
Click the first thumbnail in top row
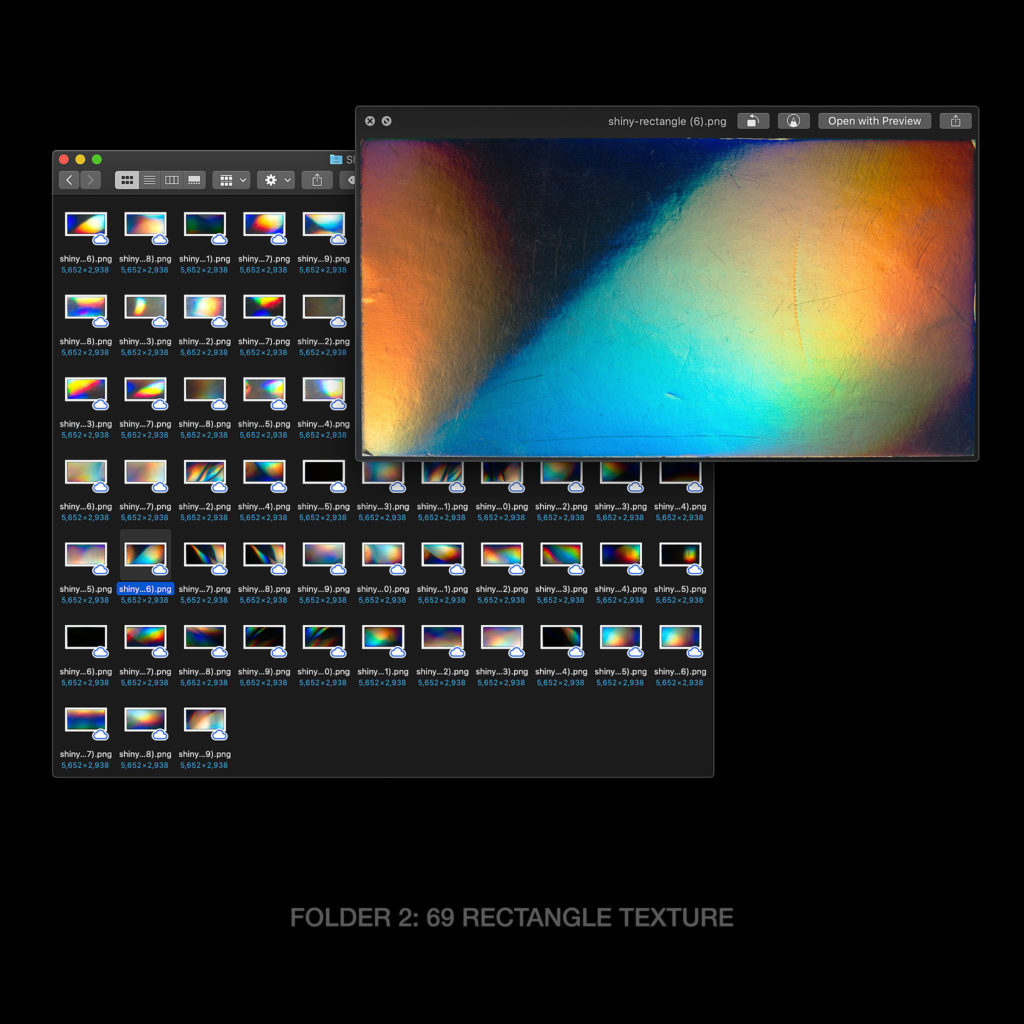pos(85,224)
